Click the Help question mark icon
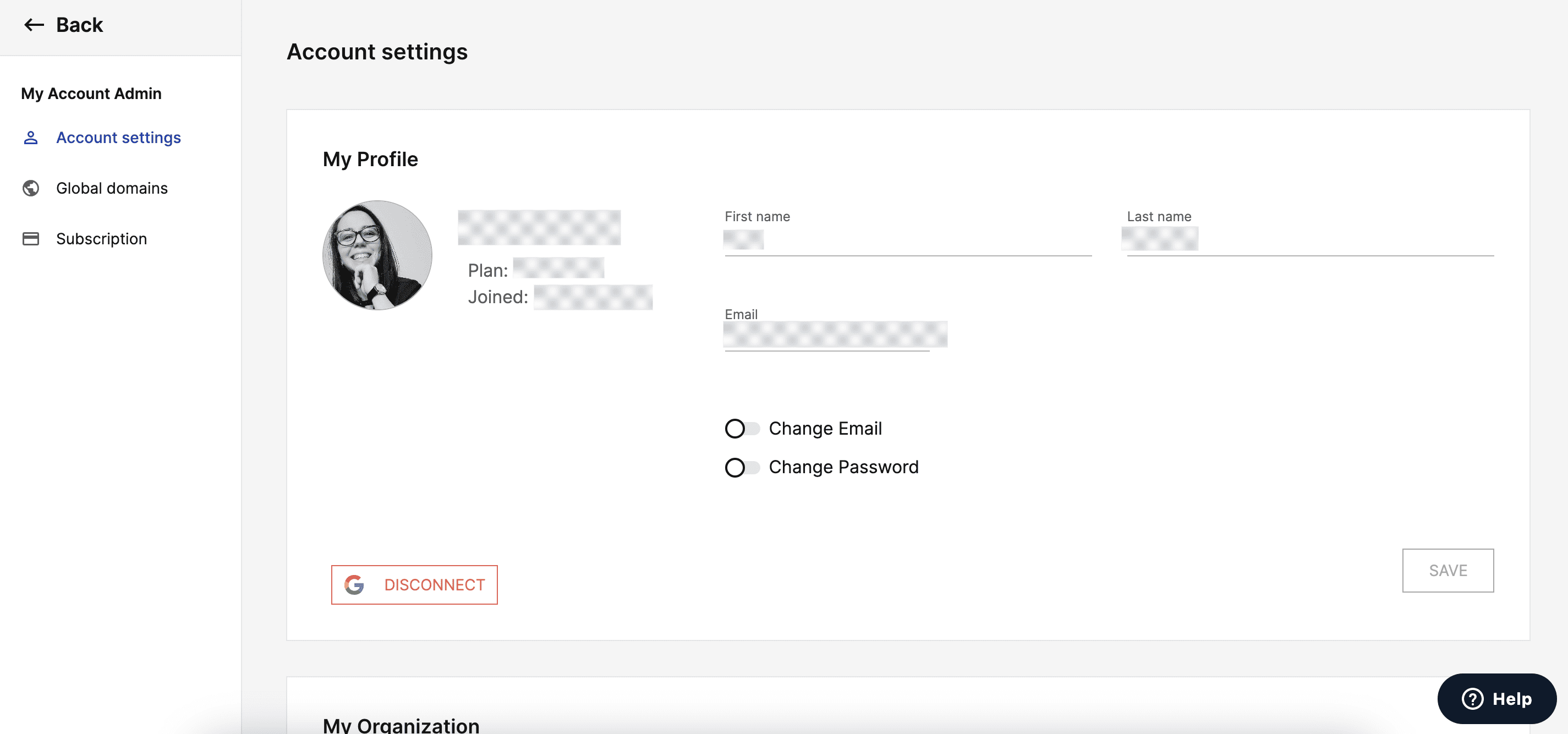The width and height of the screenshot is (1568, 734). point(1472,699)
